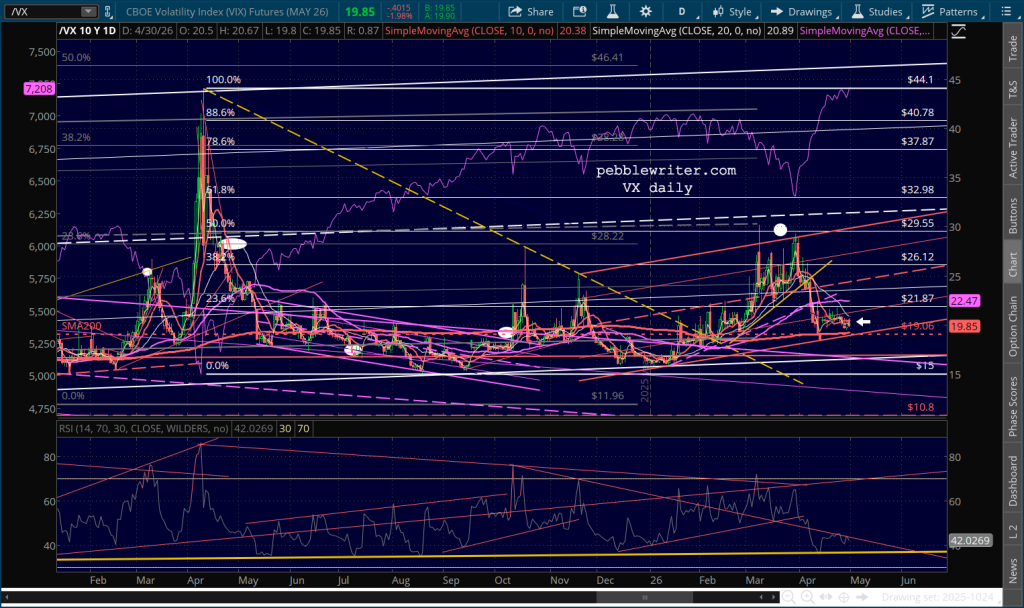
Task: Expand the /VX symbol dropdown
Action: [90, 12]
